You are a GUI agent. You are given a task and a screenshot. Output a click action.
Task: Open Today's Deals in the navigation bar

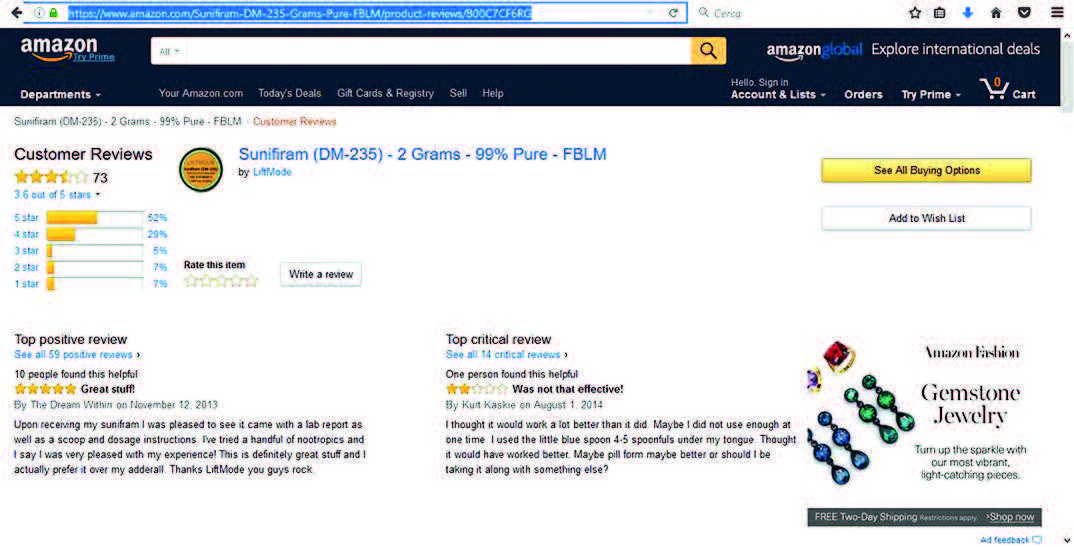(x=289, y=93)
